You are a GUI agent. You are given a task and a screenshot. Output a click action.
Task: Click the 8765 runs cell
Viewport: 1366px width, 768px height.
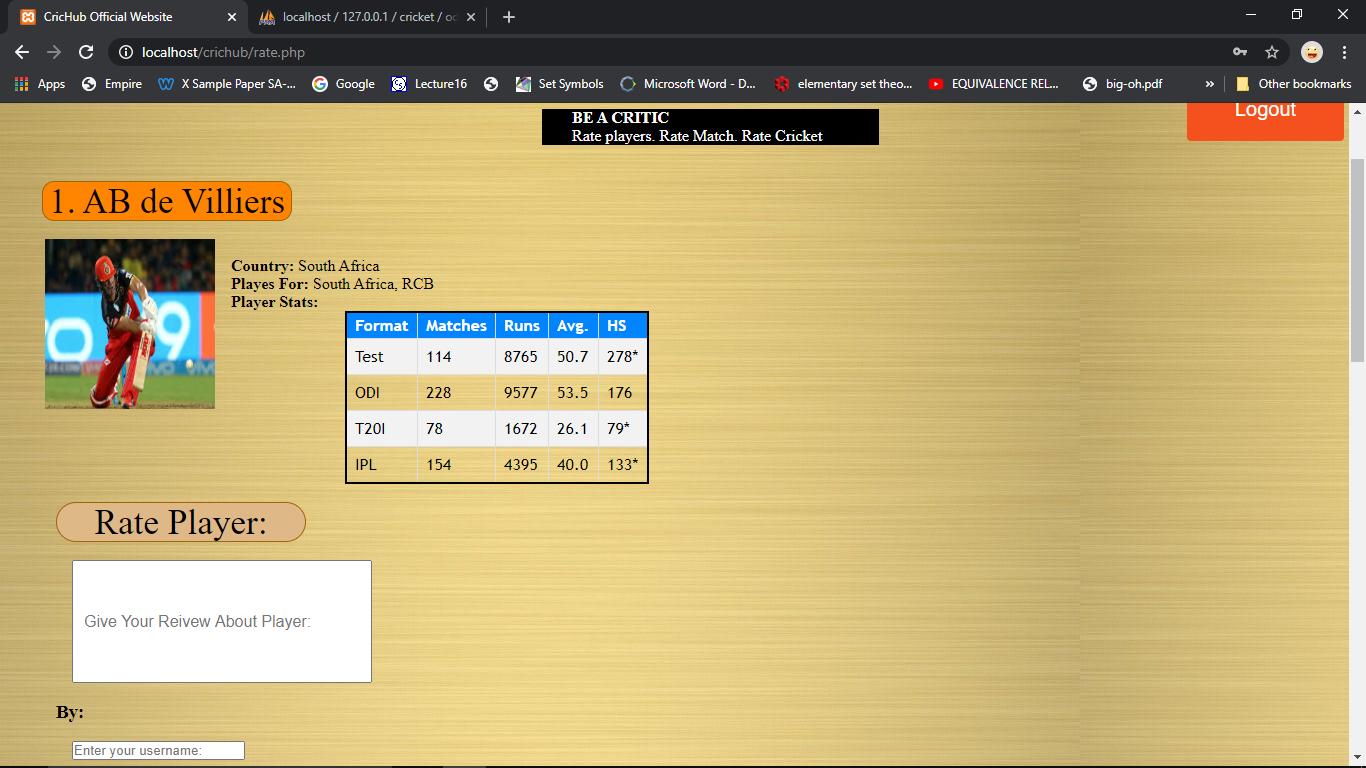click(522, 356)
